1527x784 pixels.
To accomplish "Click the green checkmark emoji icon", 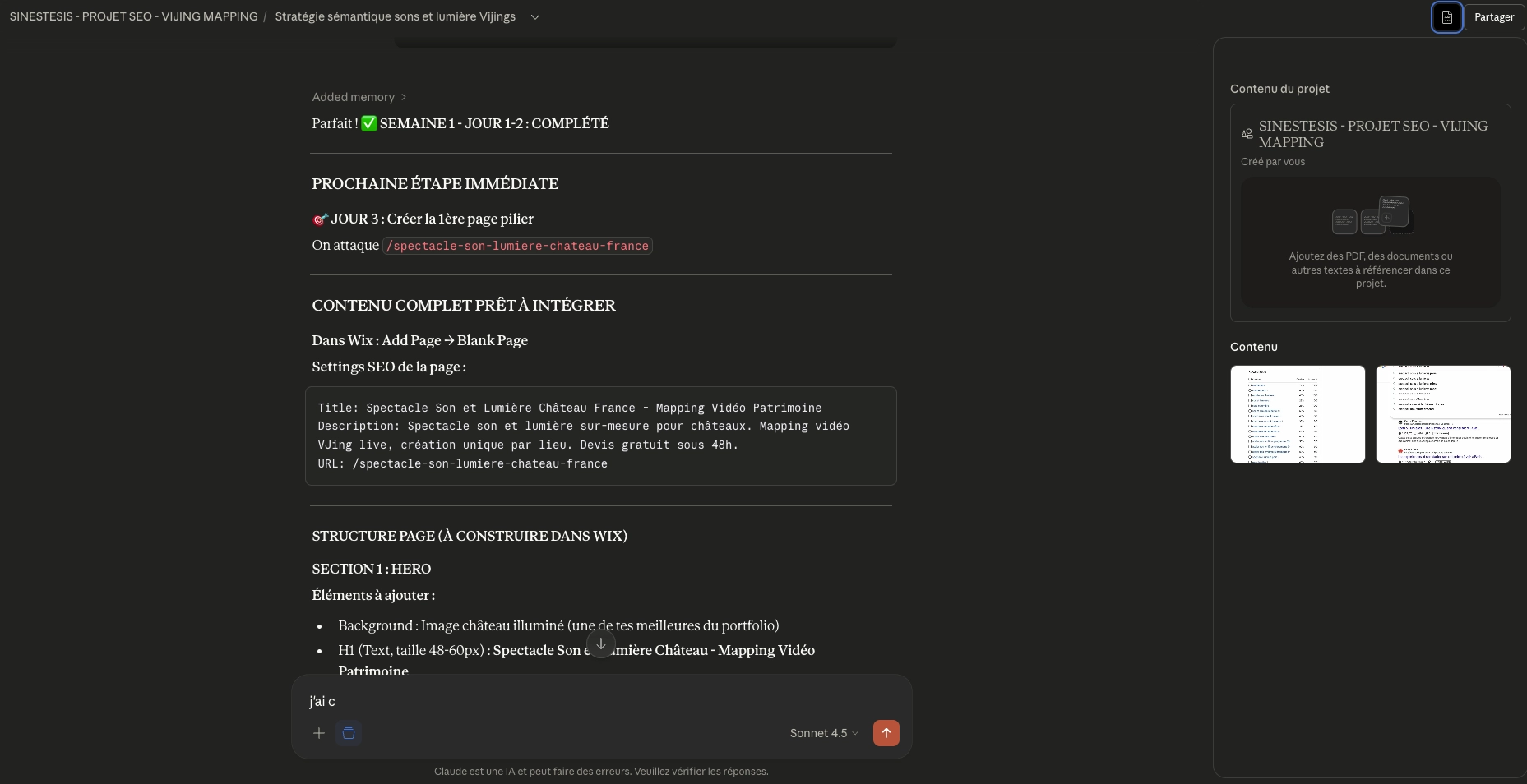I will pyautogui.click(x=369, y=123).
